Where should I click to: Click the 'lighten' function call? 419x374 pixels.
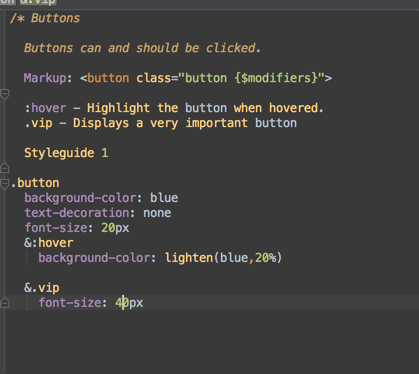coord(189,258)
